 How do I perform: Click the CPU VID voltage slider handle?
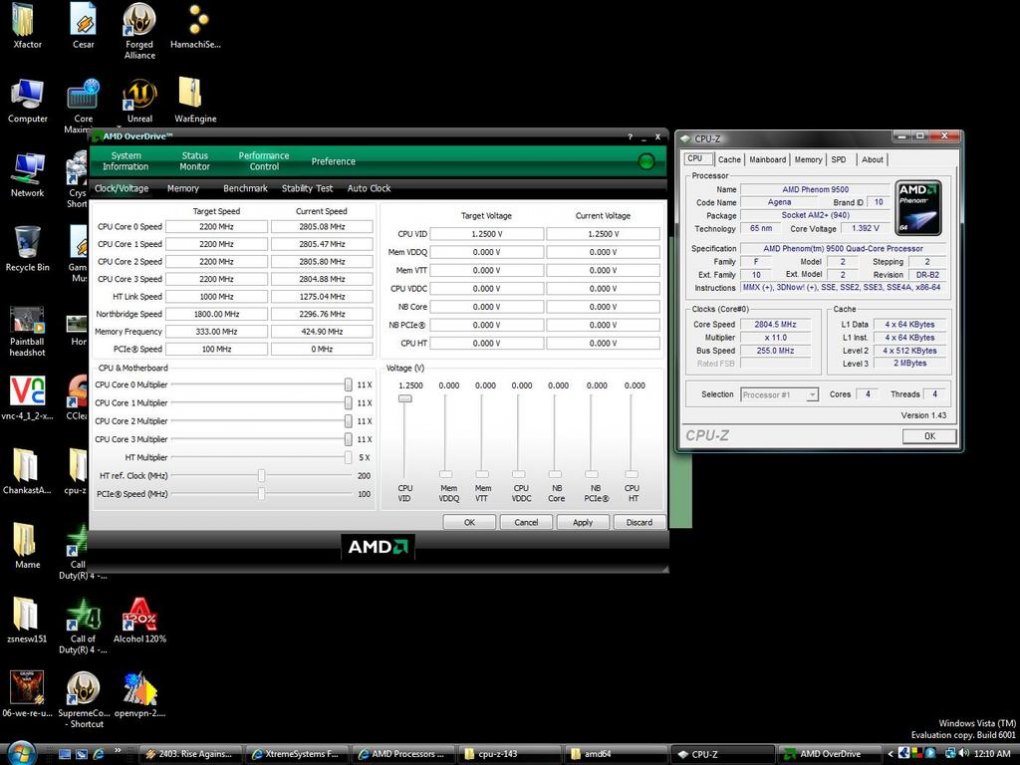pyautogui.click(x=405, y=398)
